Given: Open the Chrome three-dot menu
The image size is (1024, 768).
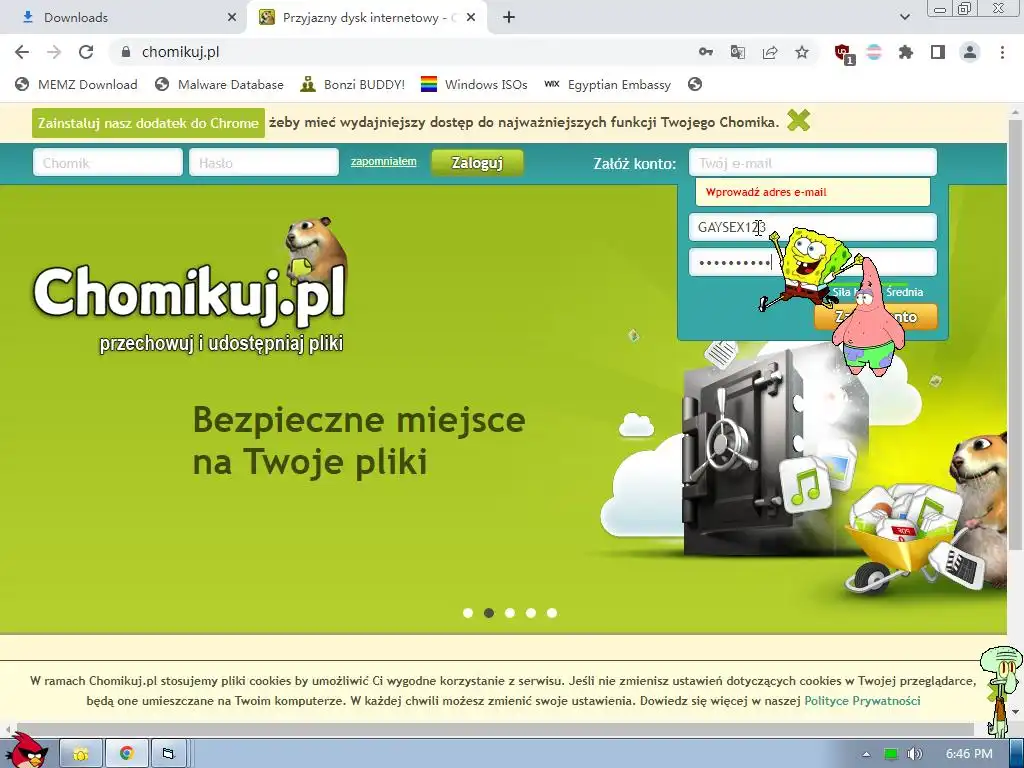Looking at the screenshot, I should click(1002, 52).
